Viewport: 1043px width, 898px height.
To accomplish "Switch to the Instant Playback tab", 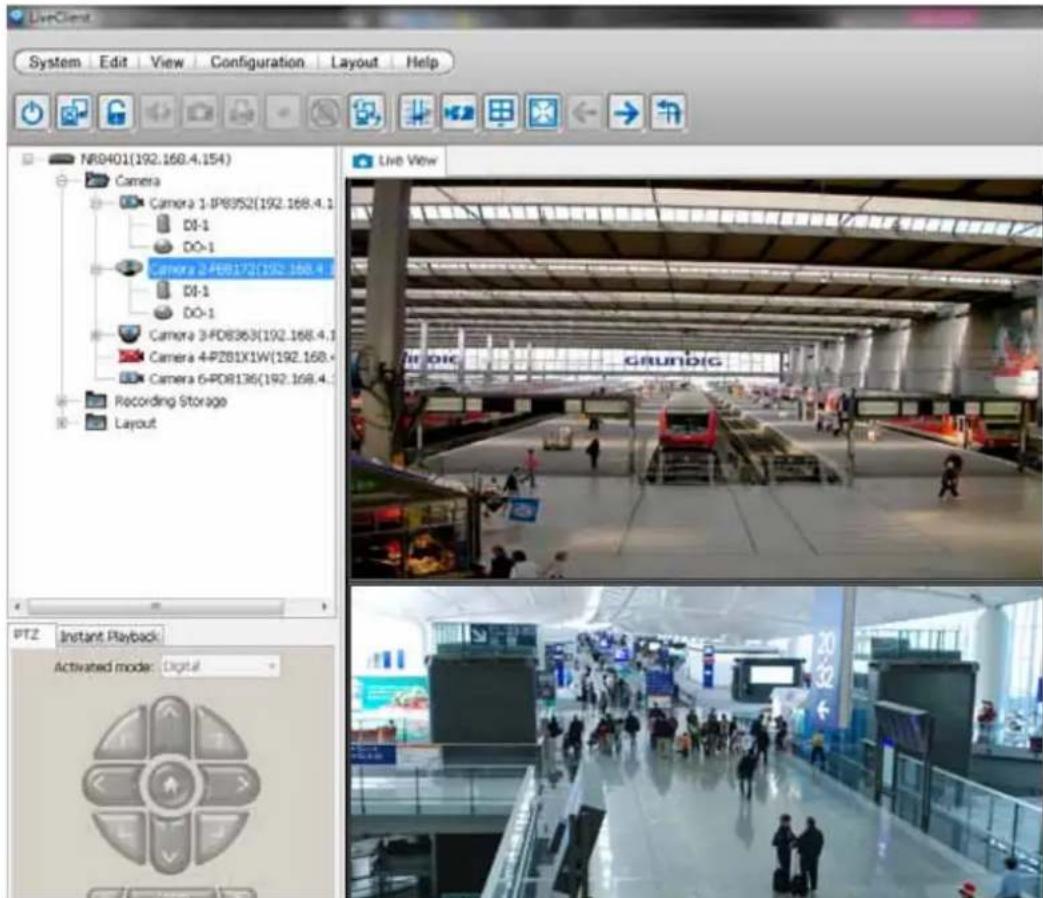I will pos(110,637).
